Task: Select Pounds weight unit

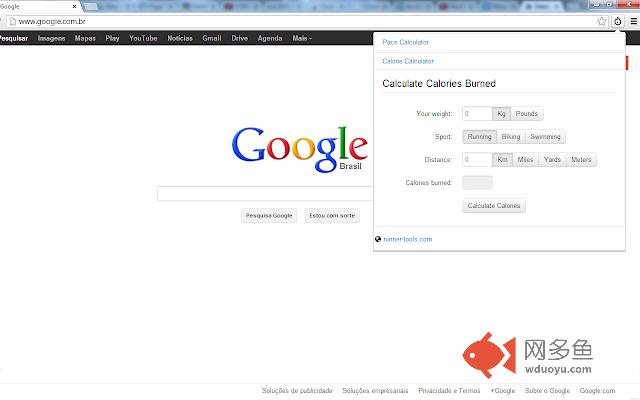Action: click(527, 113)
